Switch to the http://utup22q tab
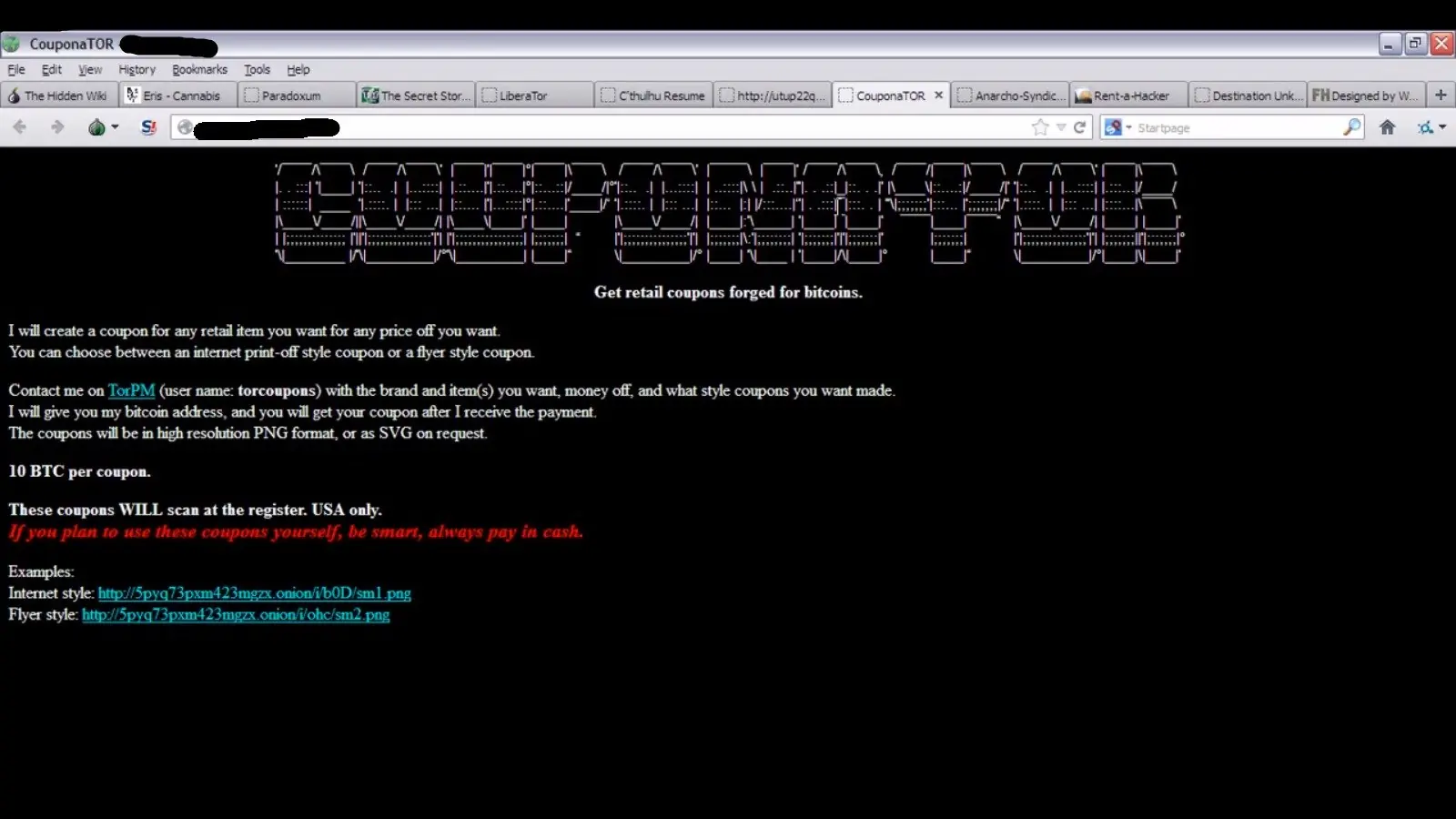The image size is (1456, 819). pyautogui.click(x=773, y=96)
